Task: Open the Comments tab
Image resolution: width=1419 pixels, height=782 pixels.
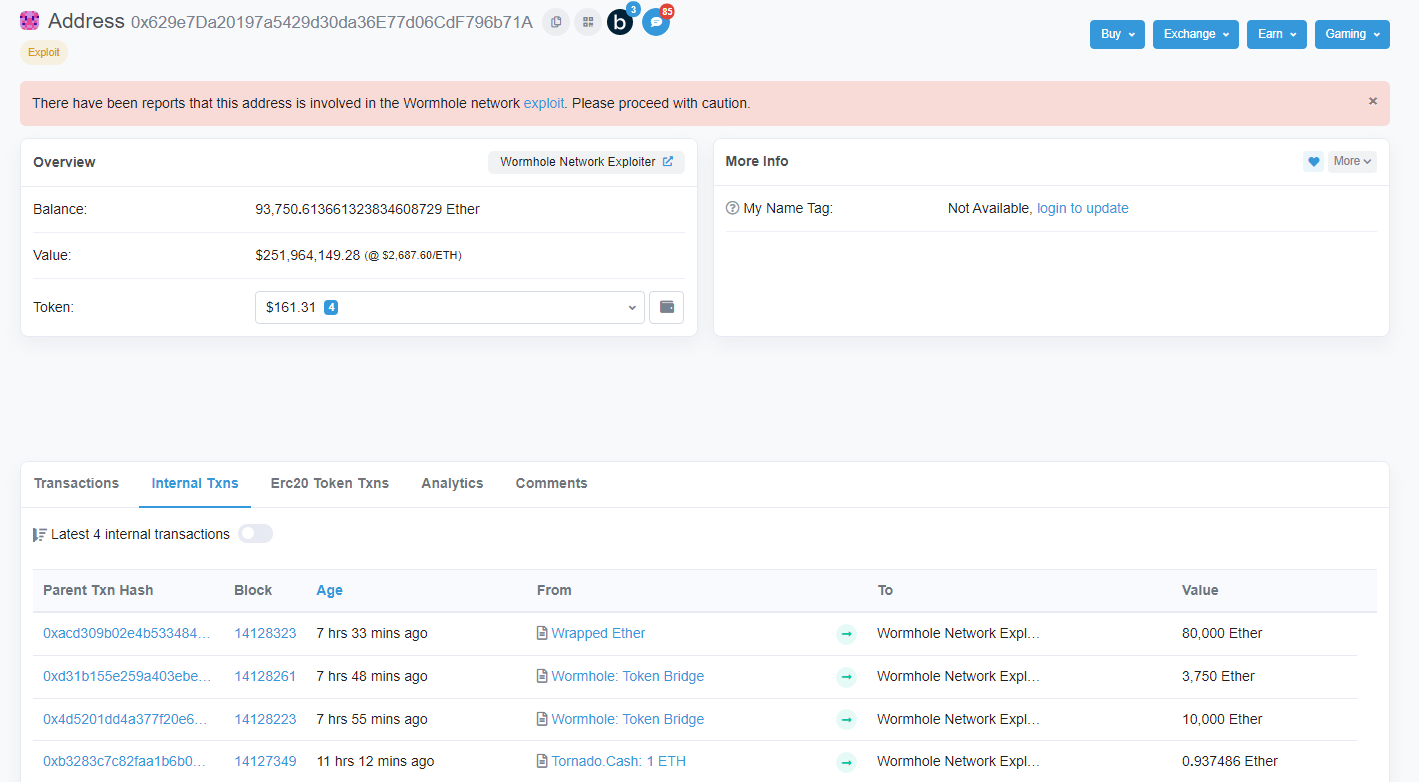Action: [x=551, y=483]
